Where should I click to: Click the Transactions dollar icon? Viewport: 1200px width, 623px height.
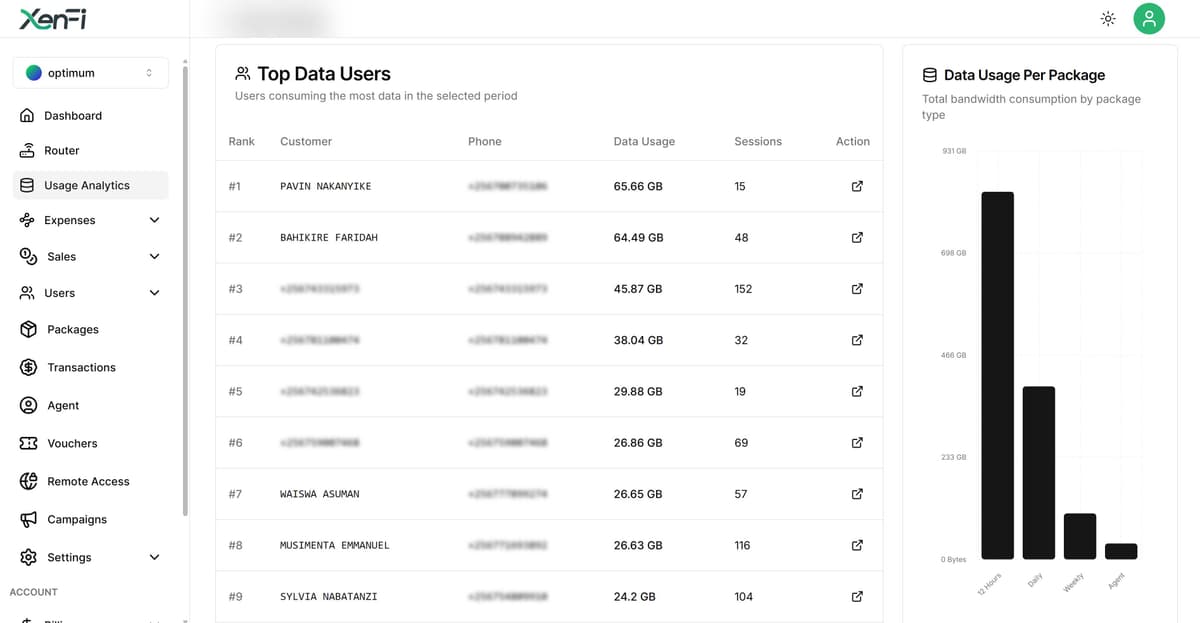(28, 368)
